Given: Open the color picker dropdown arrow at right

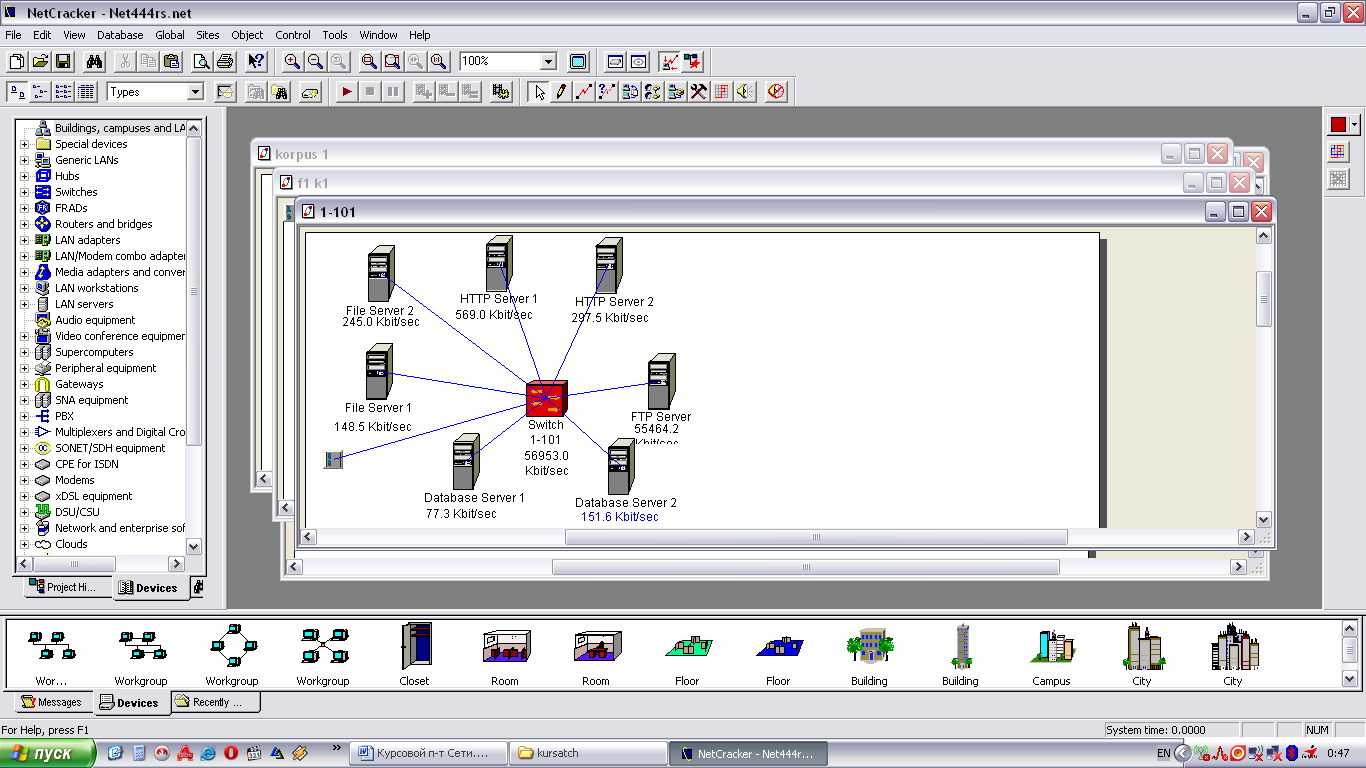Looking at the screenshot, I should pyautogui.click(x=1354, y=125).
